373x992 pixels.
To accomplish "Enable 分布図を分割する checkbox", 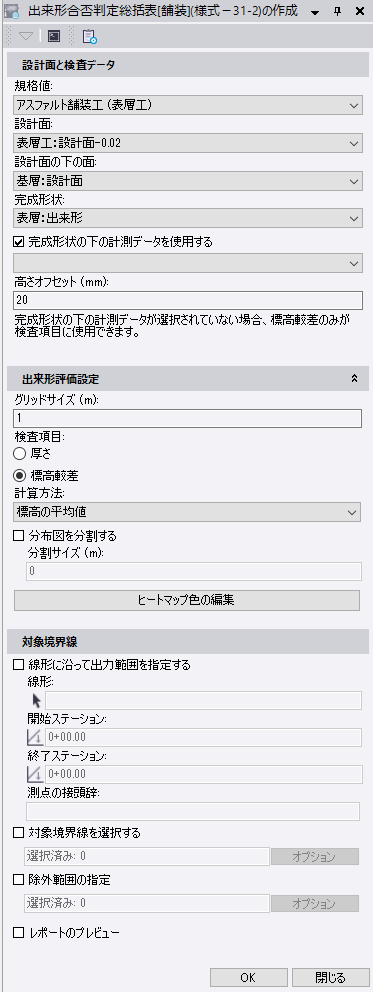I will coord(19,536).
